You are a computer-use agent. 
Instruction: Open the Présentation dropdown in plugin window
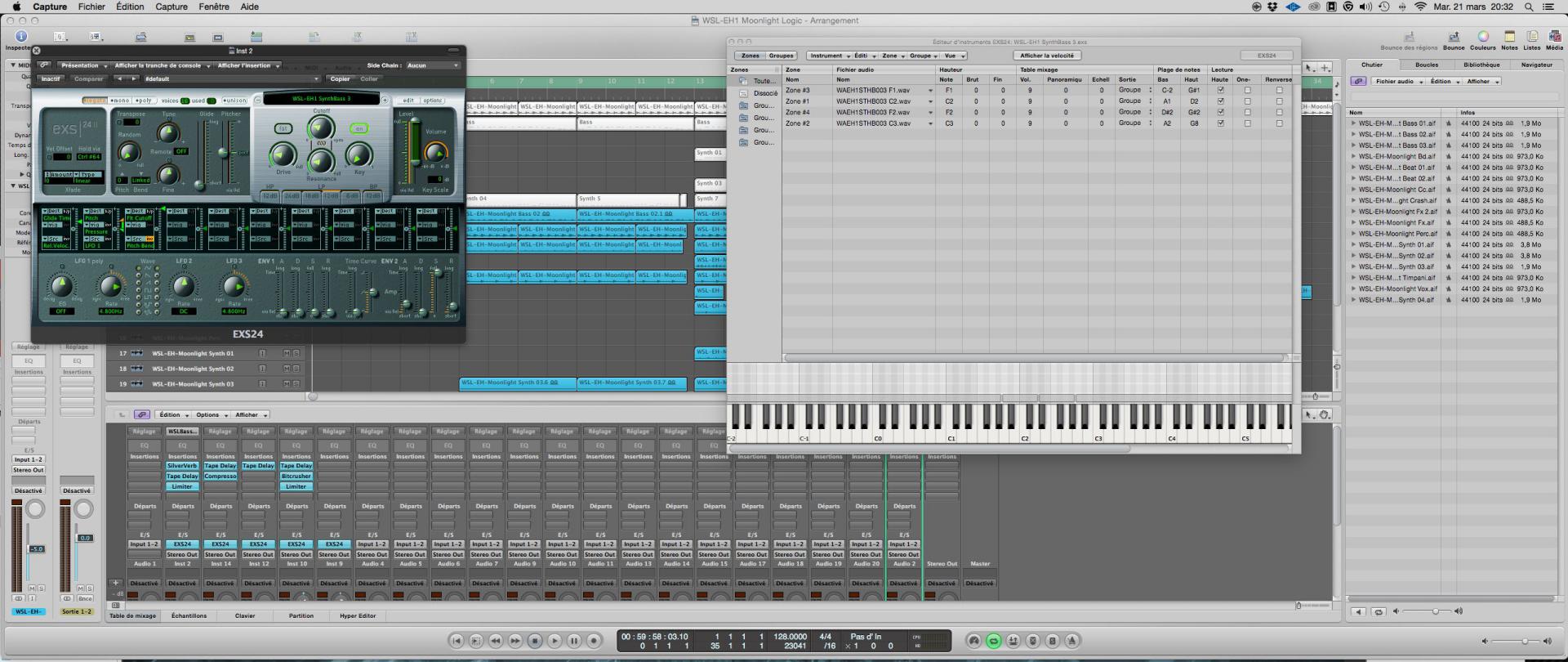click(x=82, y=65)
